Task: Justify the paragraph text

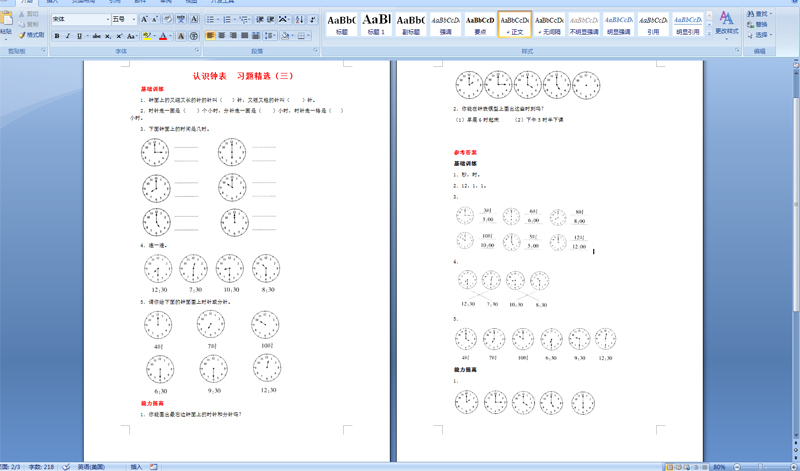Action: click(x=244, y=36)
